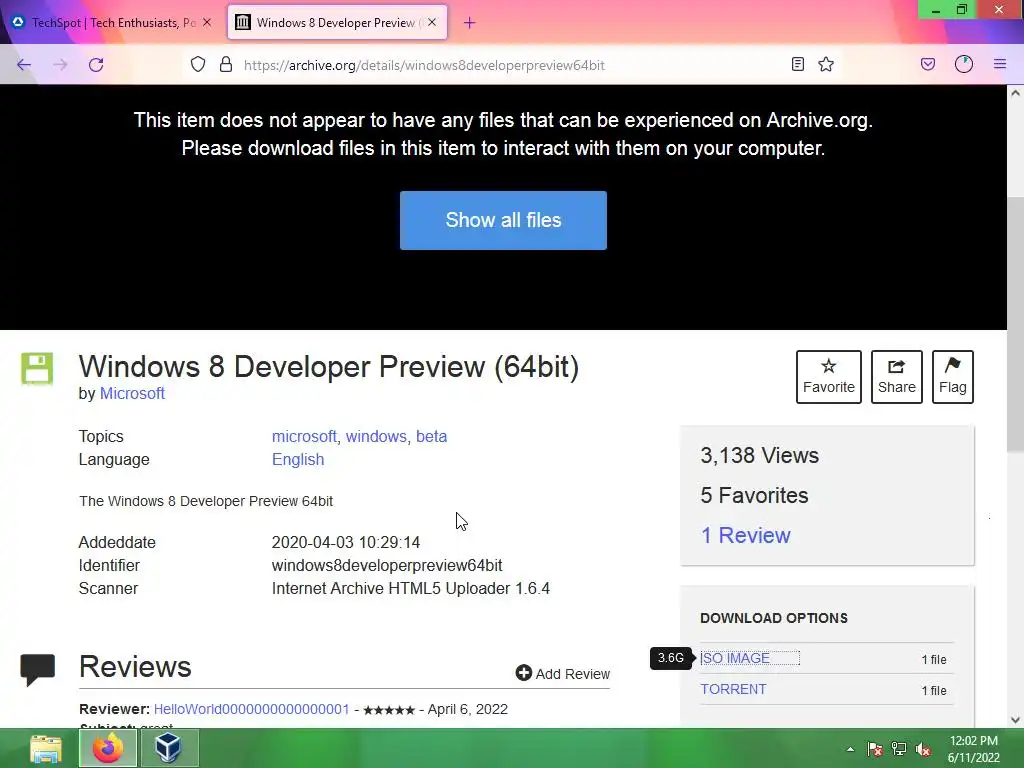Open the Action Center flag icon
This screenshot has width=1024, height=768.
point(874,749)
